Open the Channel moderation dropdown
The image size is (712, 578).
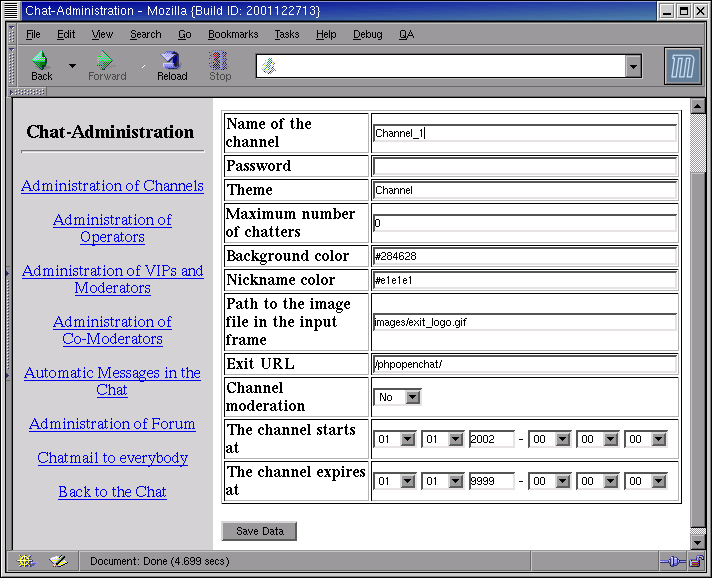pos(397,397)
